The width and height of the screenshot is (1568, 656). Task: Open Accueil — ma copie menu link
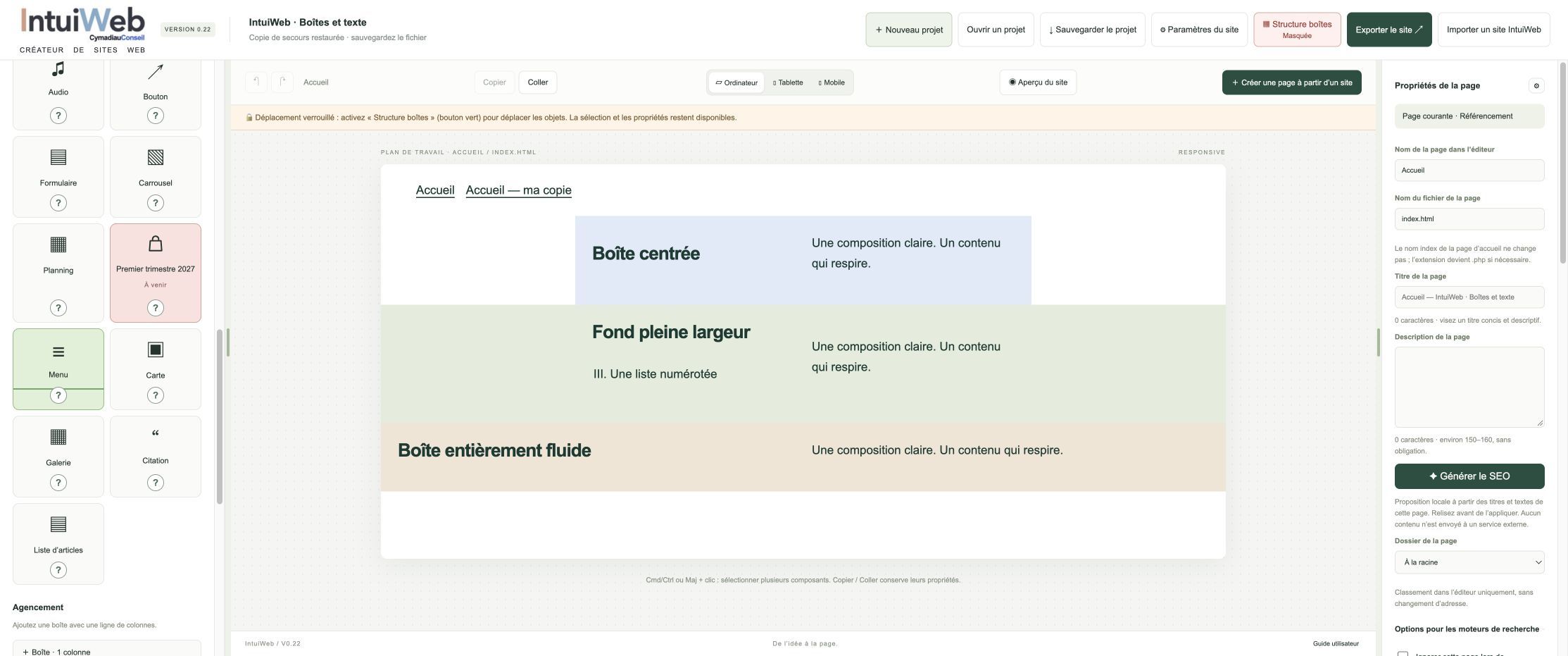[x=518, y=190]
